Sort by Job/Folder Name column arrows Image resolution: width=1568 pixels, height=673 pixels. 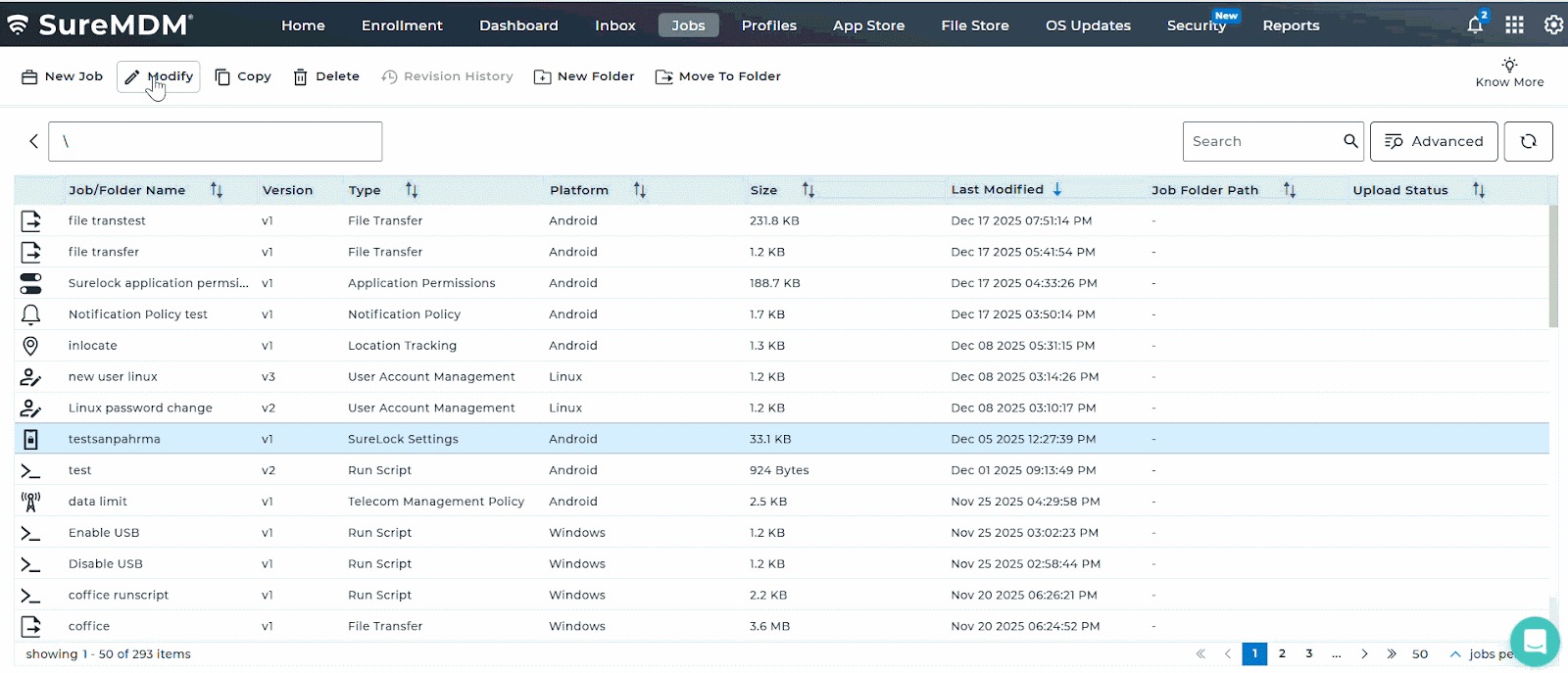tap(217, 190)
